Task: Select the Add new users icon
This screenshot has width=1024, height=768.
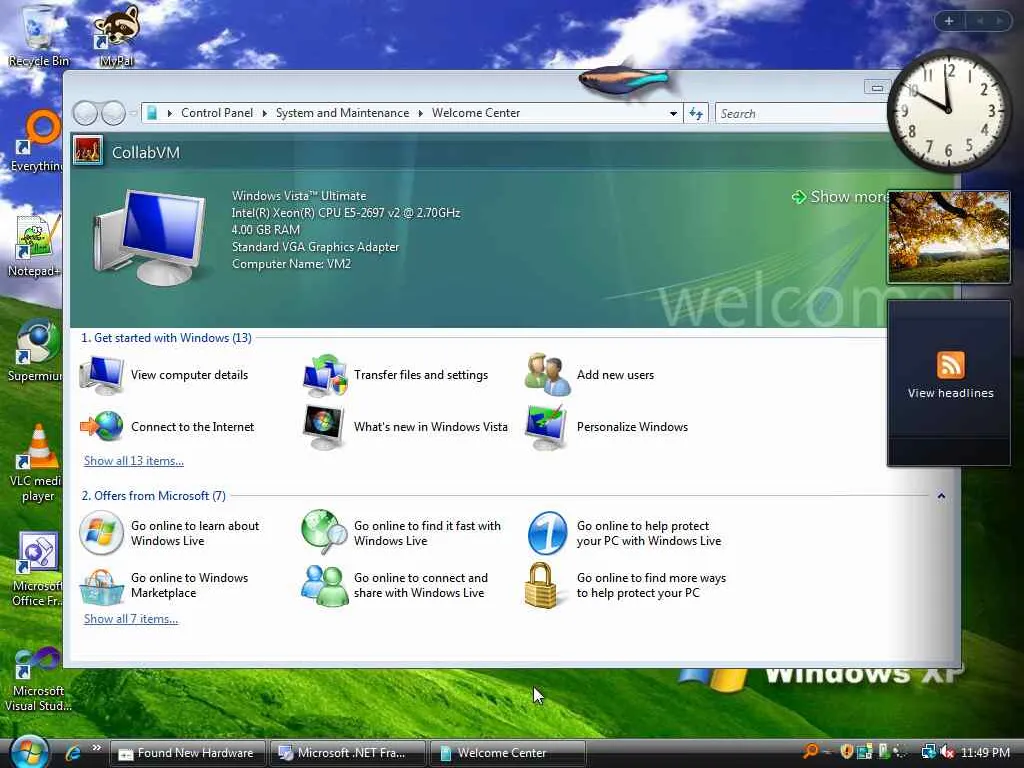Action: click(x=547, y=375)
